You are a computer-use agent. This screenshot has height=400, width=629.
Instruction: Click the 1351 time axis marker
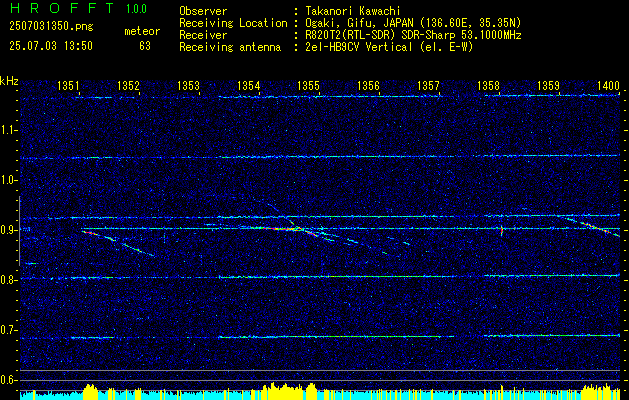click(68, 85)
